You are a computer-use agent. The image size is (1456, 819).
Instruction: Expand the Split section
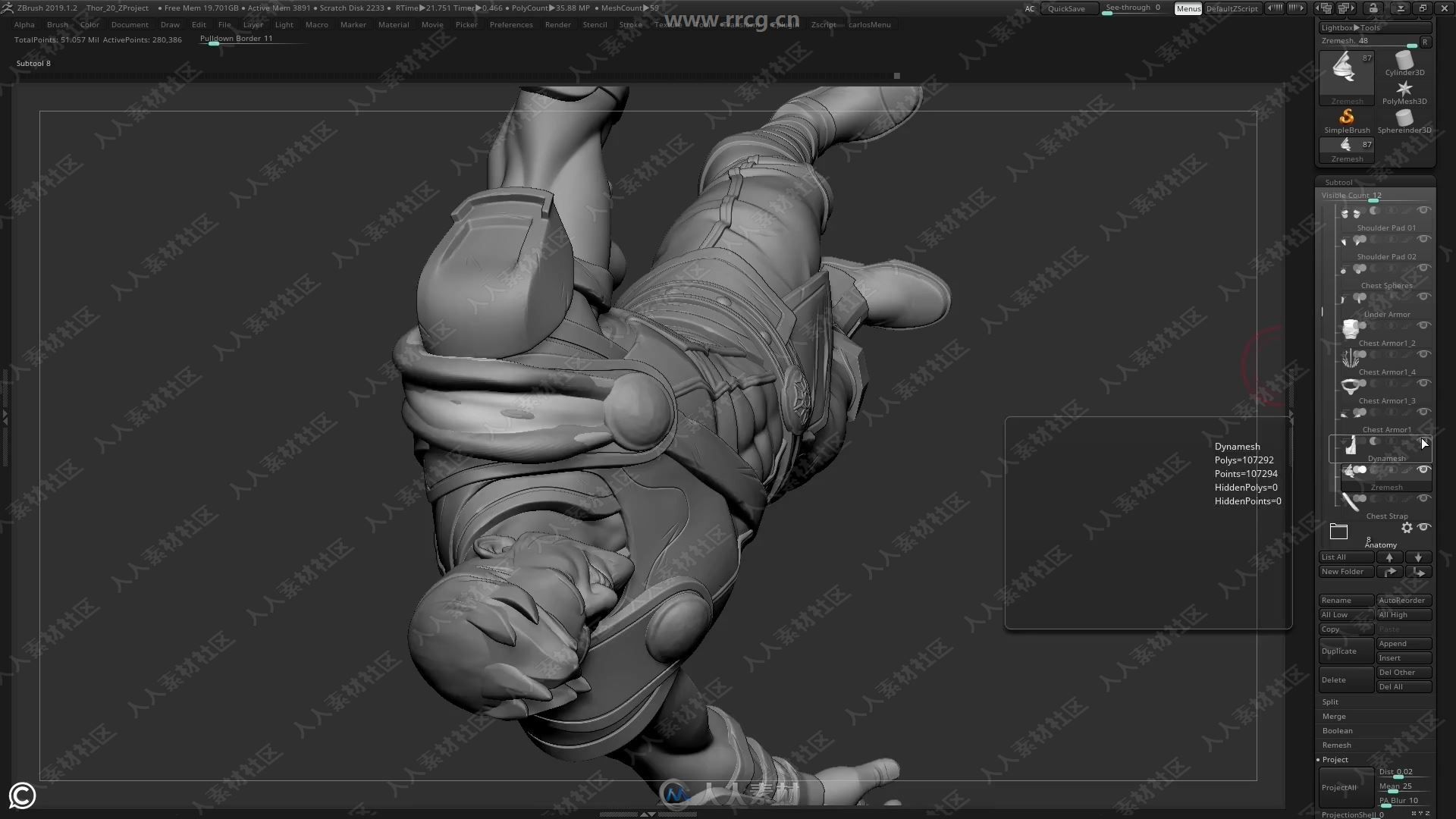[1330, 702]
